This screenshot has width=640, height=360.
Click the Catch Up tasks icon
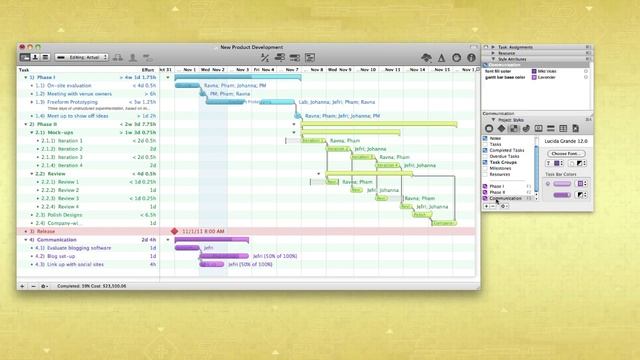pos(280,58)
